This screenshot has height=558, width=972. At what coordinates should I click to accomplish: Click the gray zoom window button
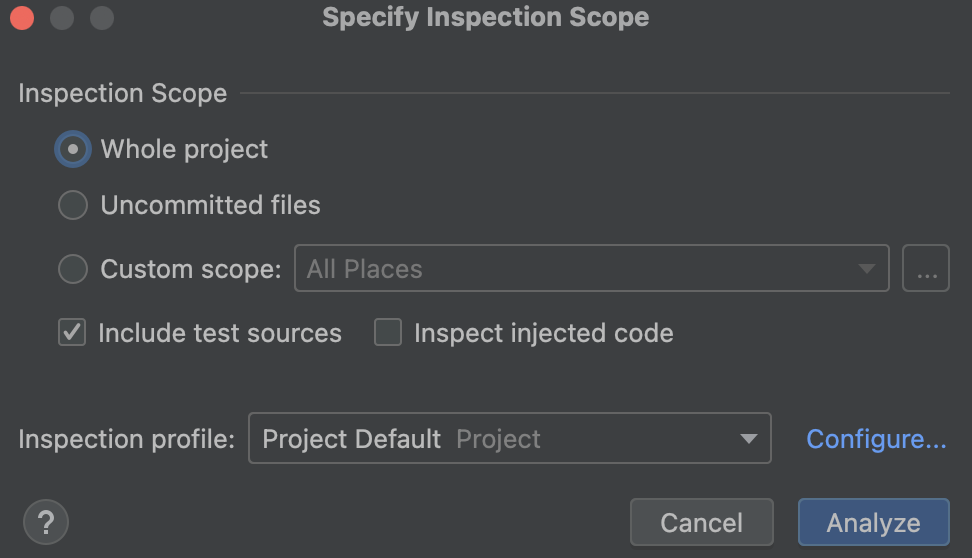coord(102,18)
